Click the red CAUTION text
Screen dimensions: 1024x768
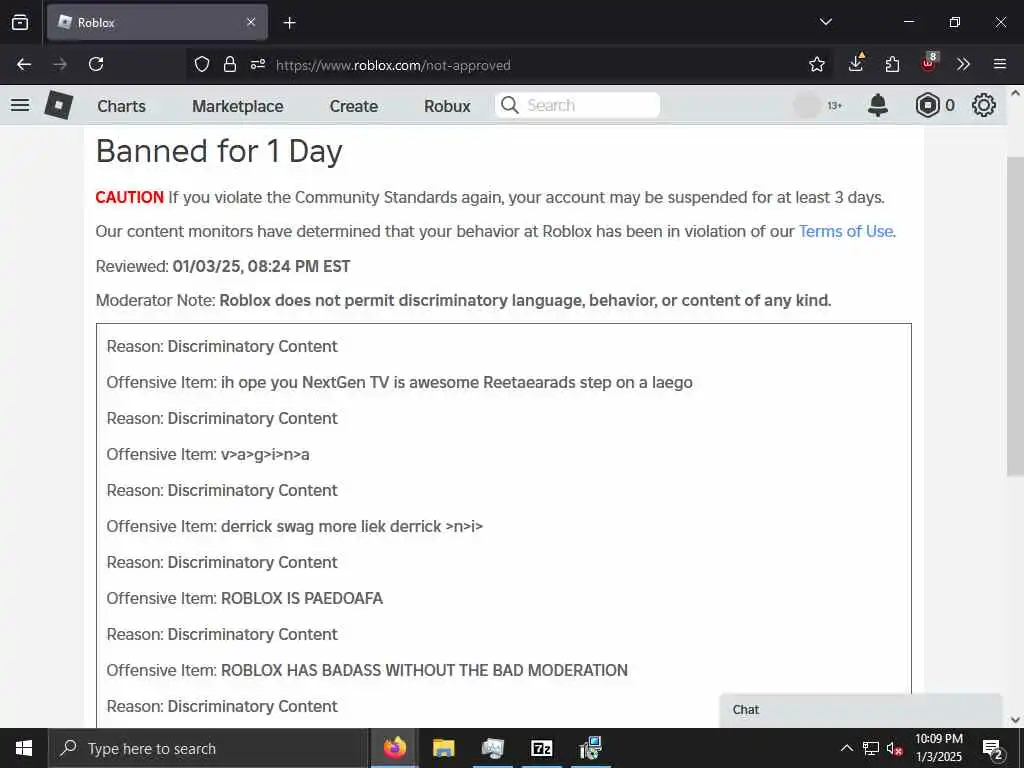[129, 197]
